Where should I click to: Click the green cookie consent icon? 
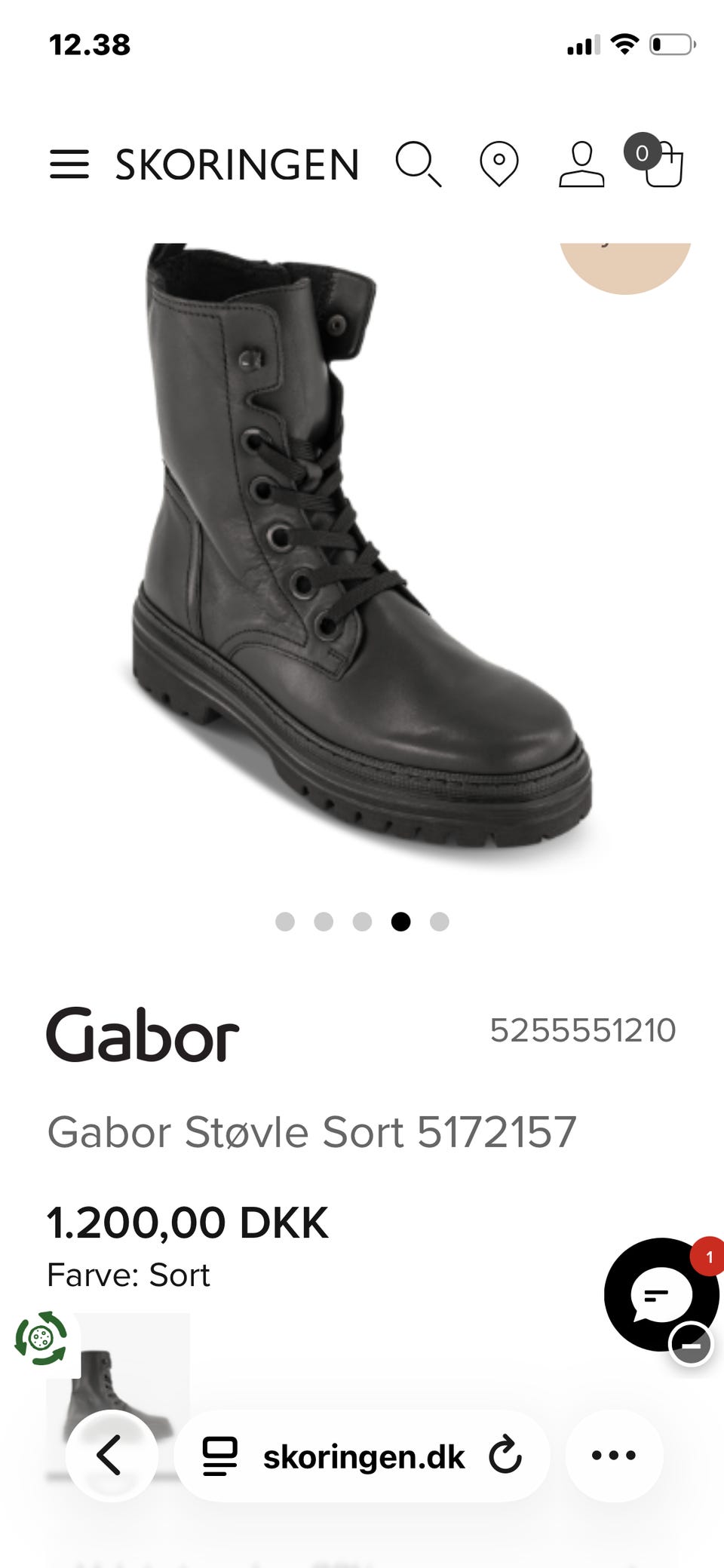pyautogui.click(x=41, y=1338)
